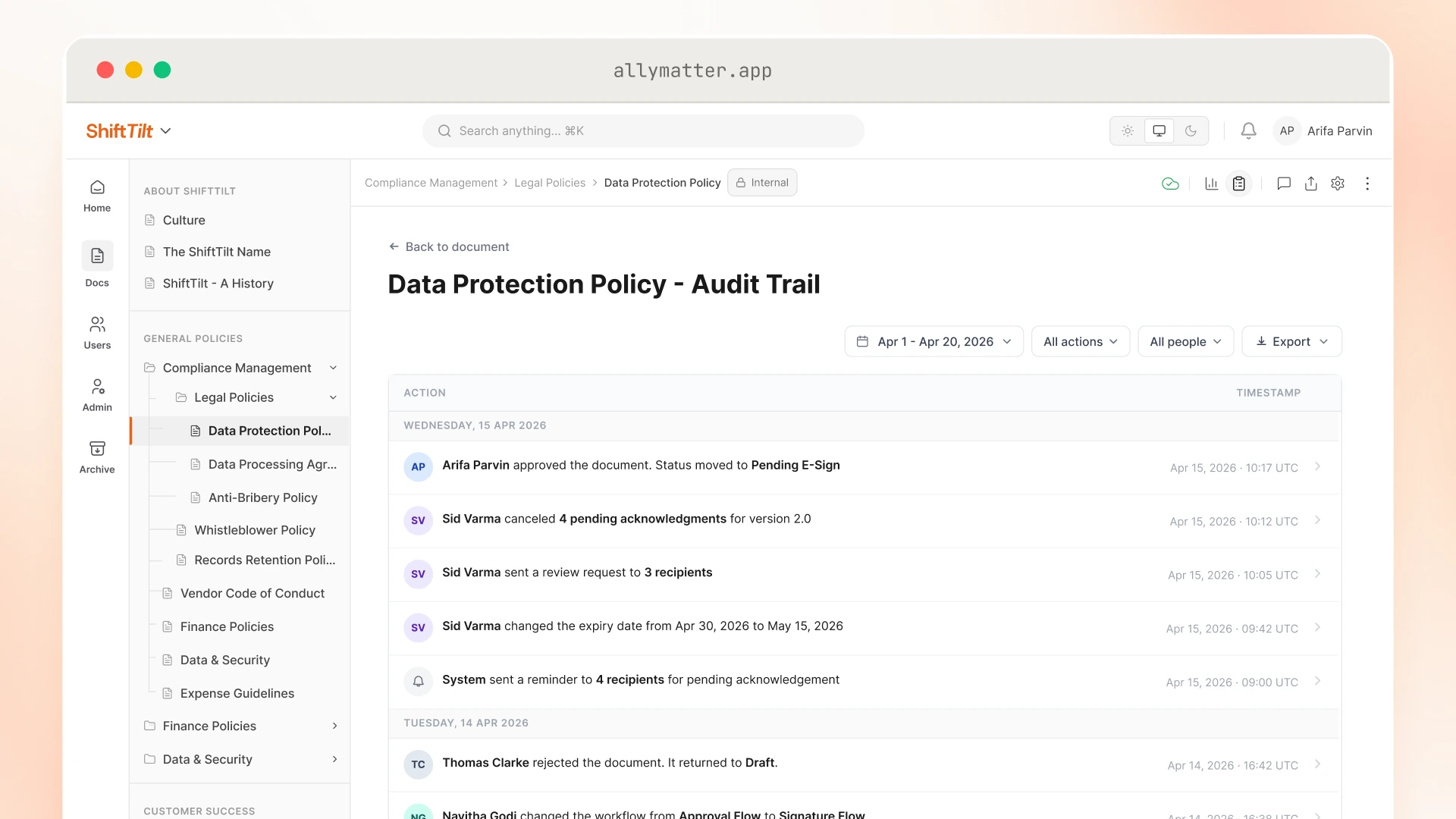Open the Apr 1 - Apr 20, 2026 date filter
Screen dimensions: 1456x819
pyautogui.click(x=934, y=341)
